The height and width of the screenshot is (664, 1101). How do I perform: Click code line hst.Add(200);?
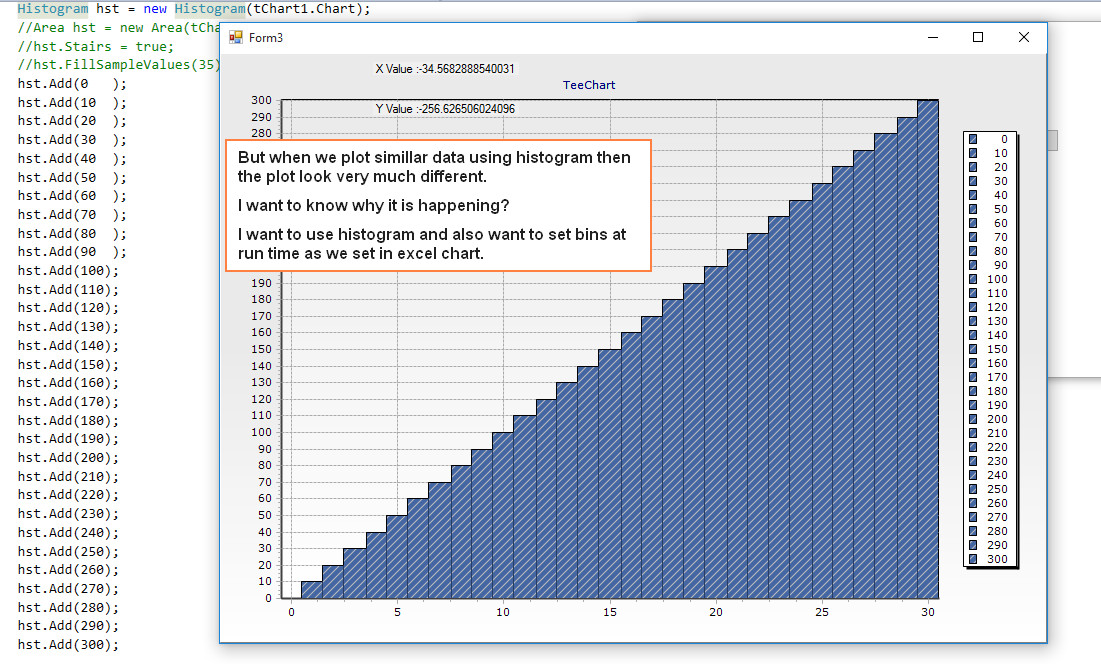pyautogui.click(x=68, y=458)
